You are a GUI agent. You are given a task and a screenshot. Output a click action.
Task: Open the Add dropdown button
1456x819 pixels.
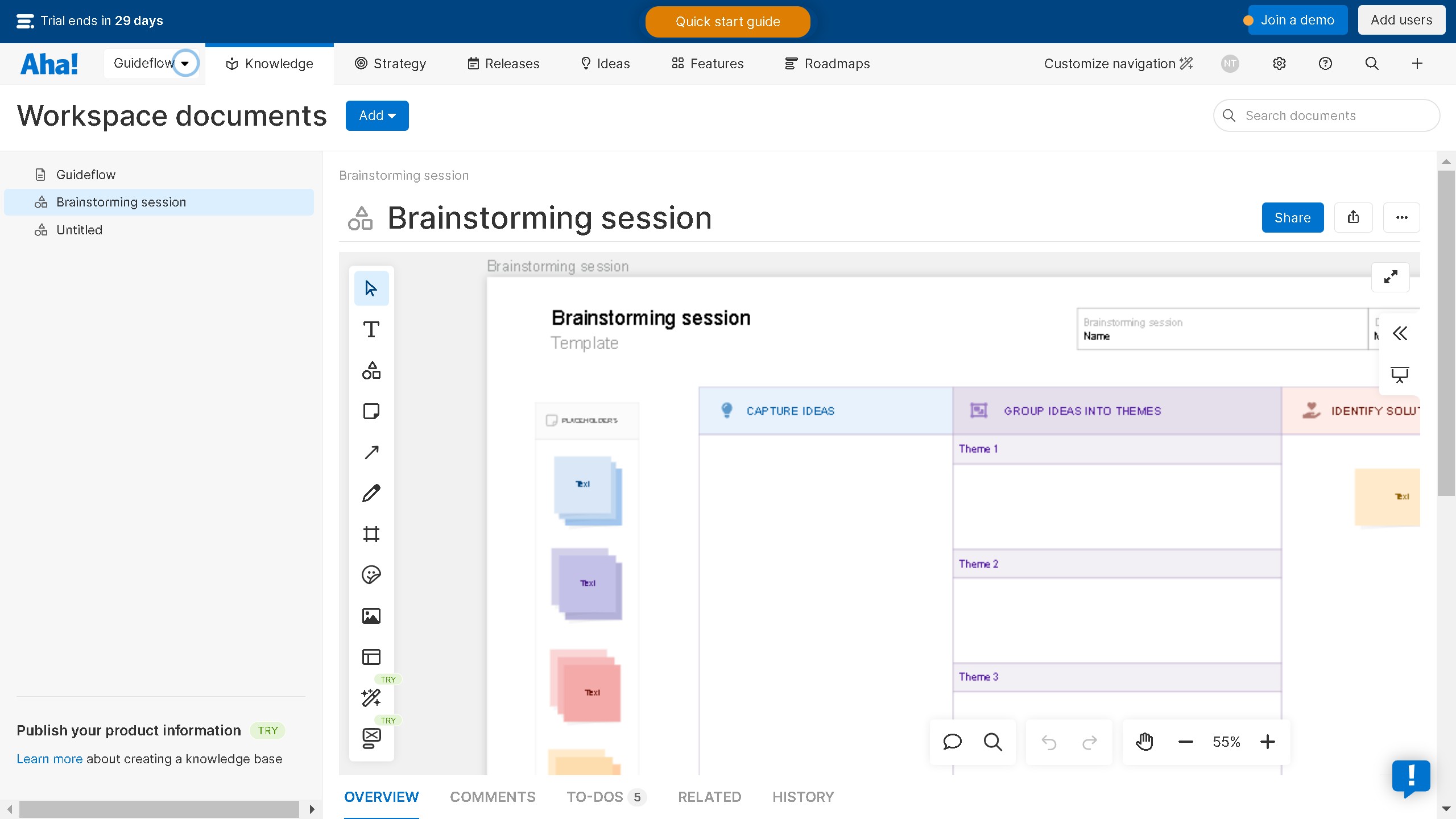click(x=377, y=116)
